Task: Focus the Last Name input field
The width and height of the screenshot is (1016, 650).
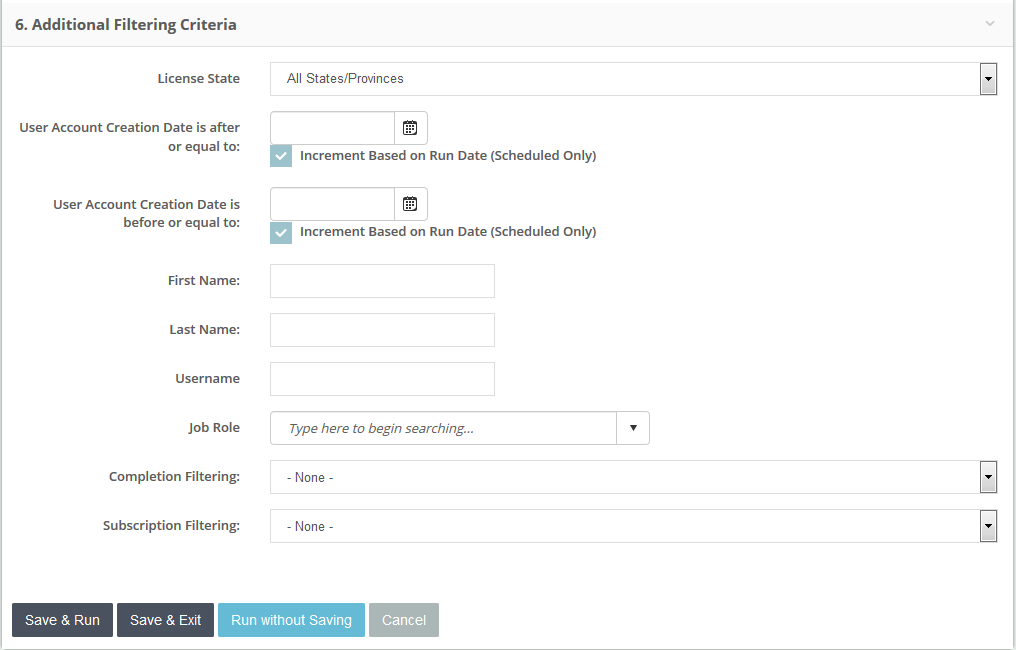Action: click(x=382, y=330)
